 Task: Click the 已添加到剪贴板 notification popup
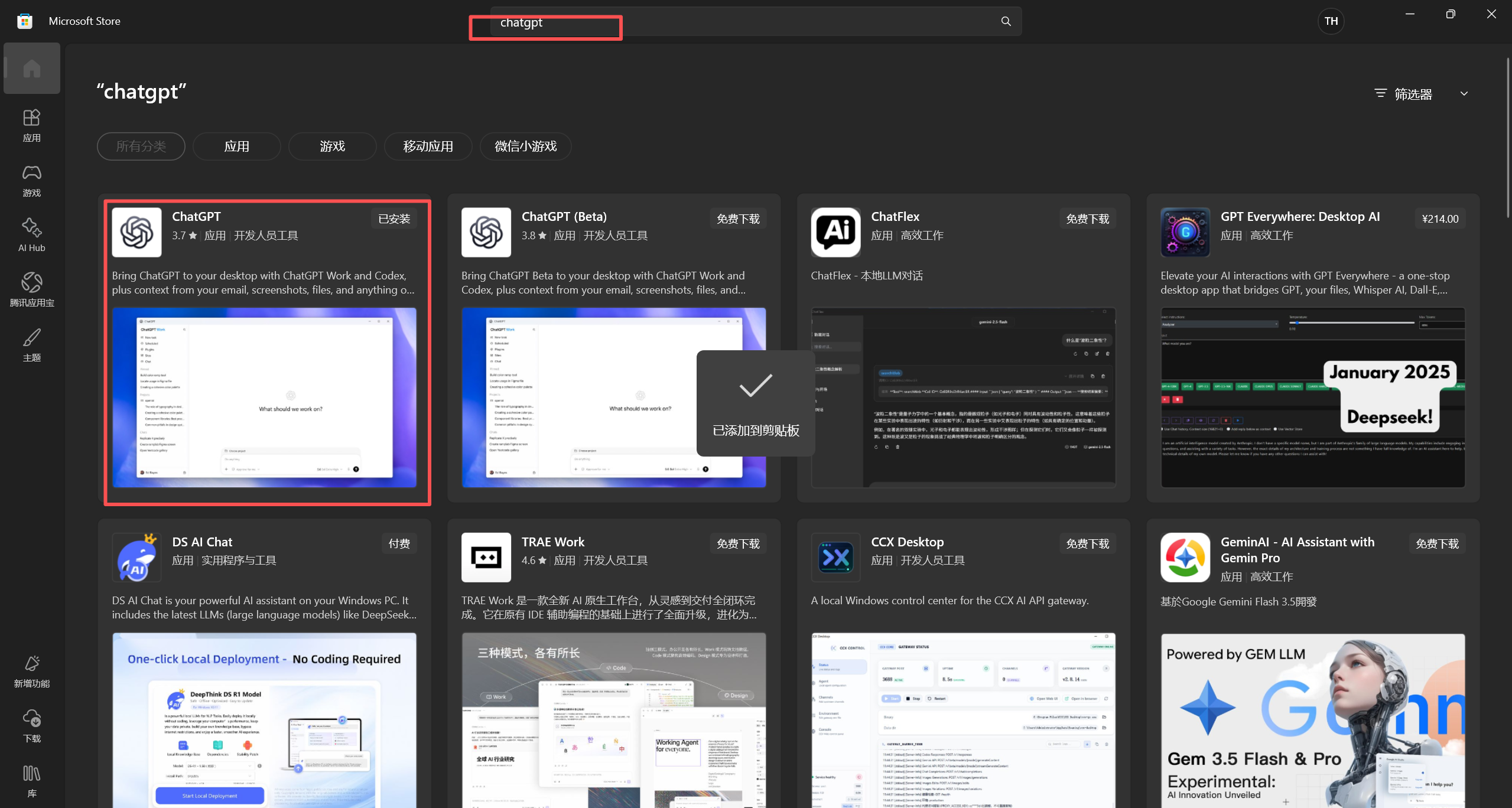coord(756,403)
